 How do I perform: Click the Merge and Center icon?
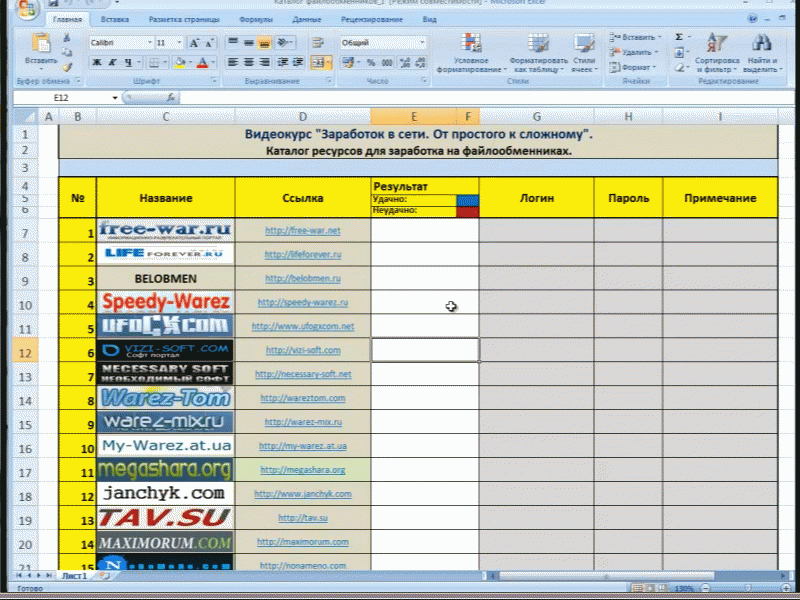[318, 62]
